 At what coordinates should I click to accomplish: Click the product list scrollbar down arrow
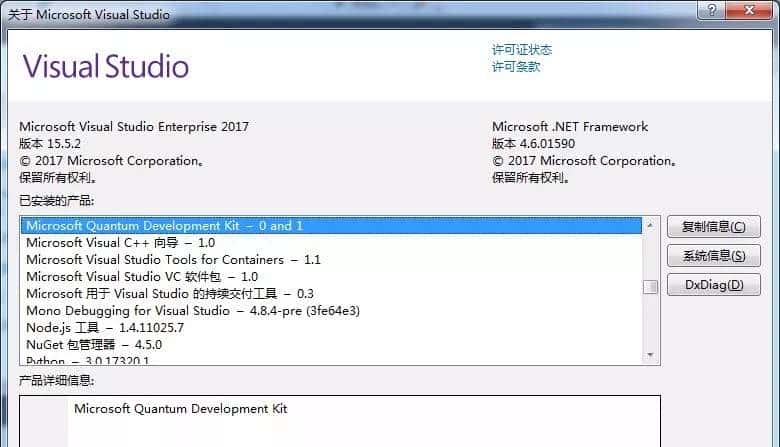pos(650,356)
